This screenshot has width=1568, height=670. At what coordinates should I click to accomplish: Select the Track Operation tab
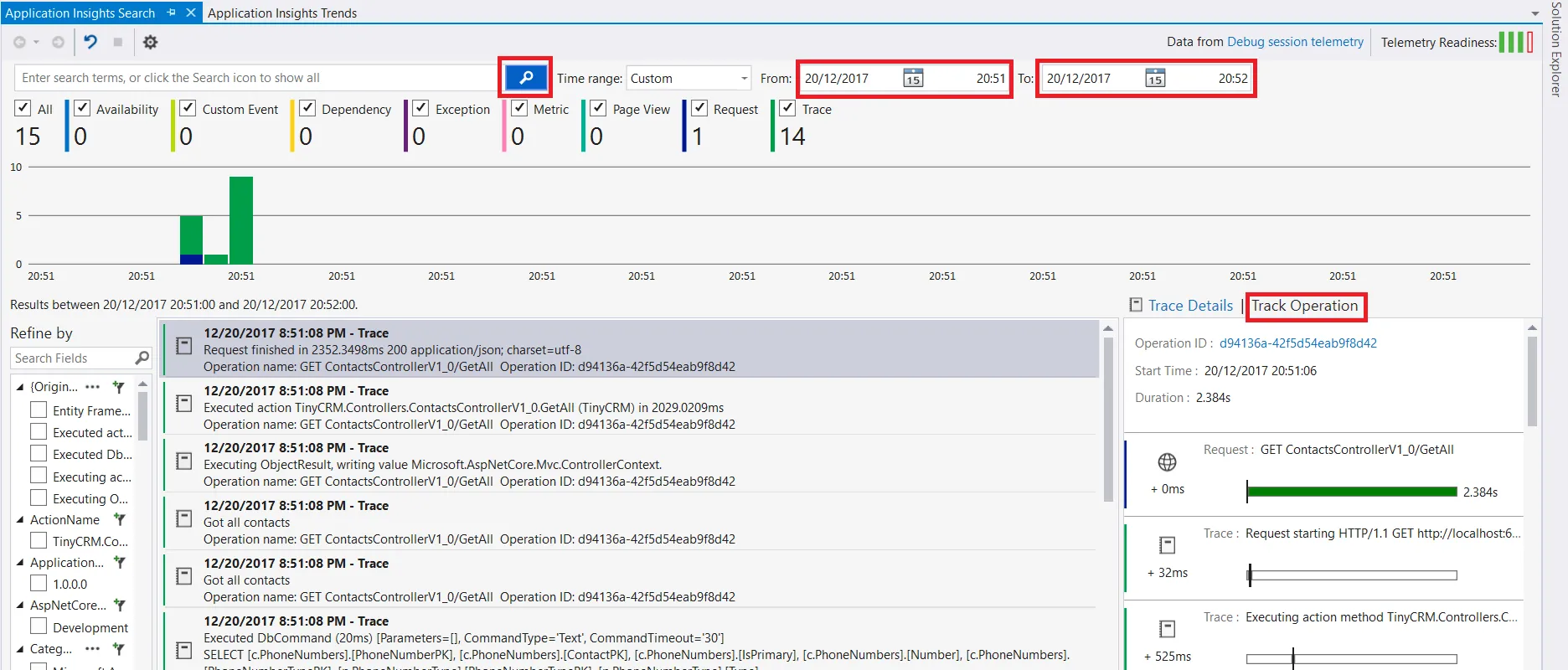(x=1304, y=306)
